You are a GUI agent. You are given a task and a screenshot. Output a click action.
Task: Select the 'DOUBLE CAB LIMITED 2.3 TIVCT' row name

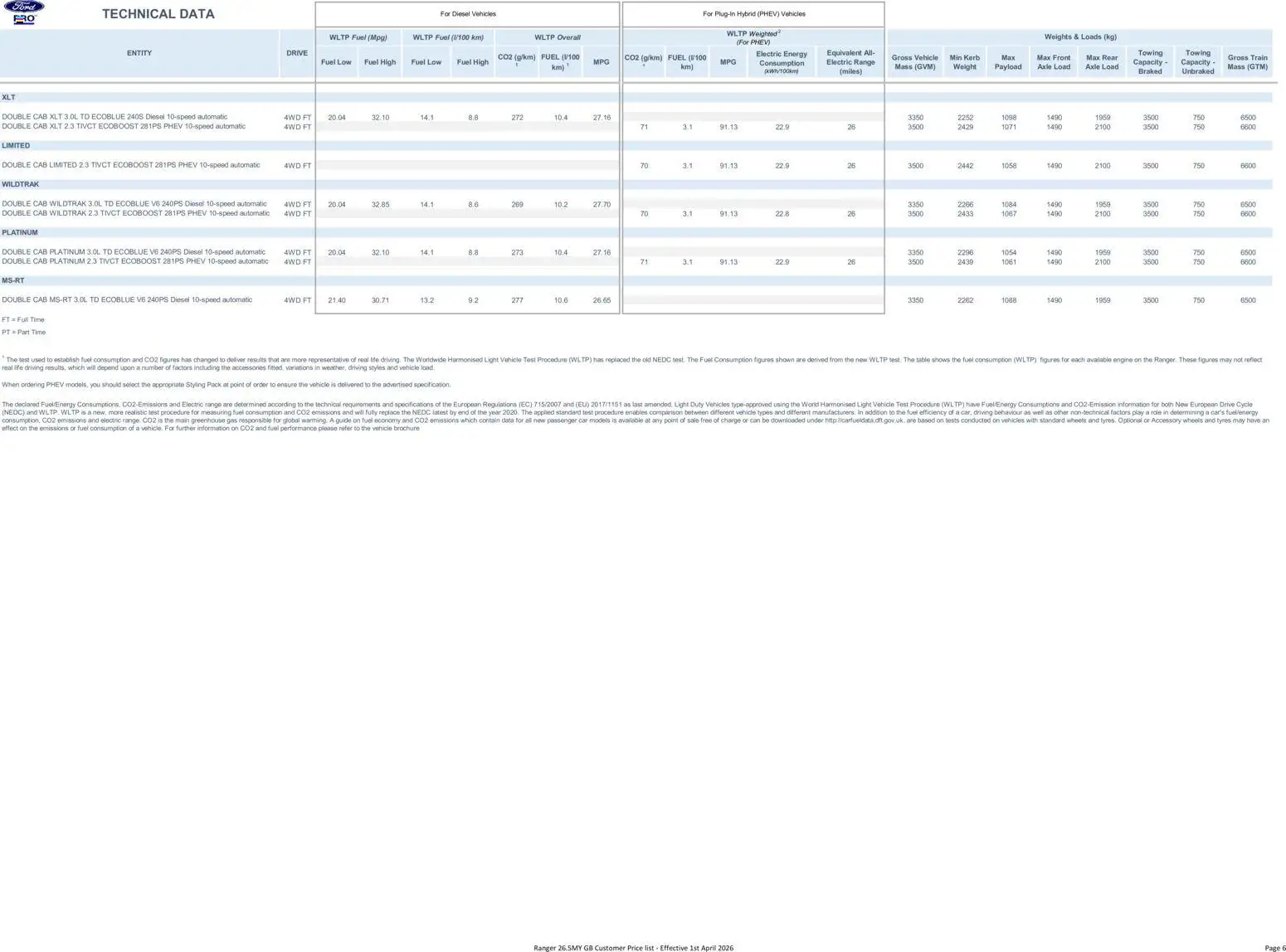click(131, 165)
